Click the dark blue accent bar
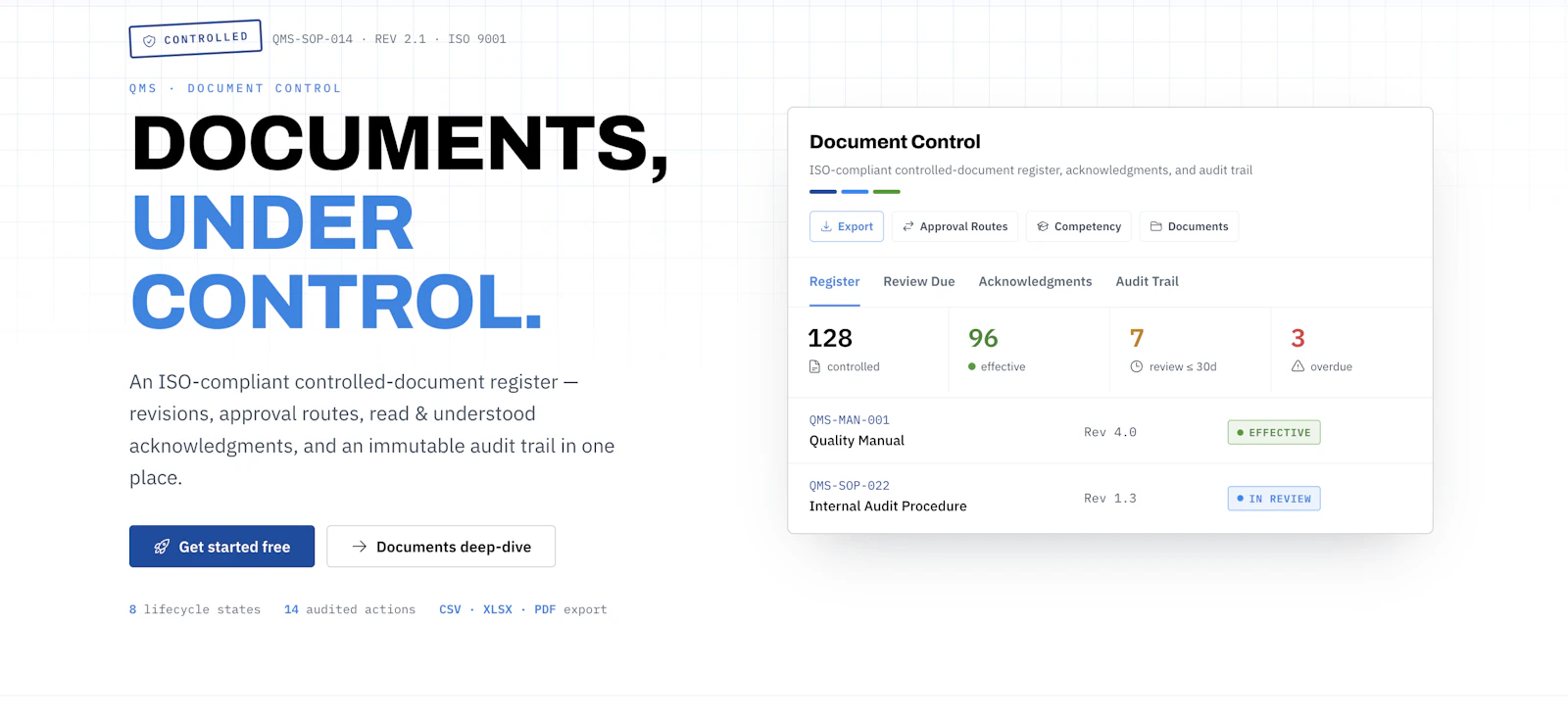 click(x=823, y=192)
